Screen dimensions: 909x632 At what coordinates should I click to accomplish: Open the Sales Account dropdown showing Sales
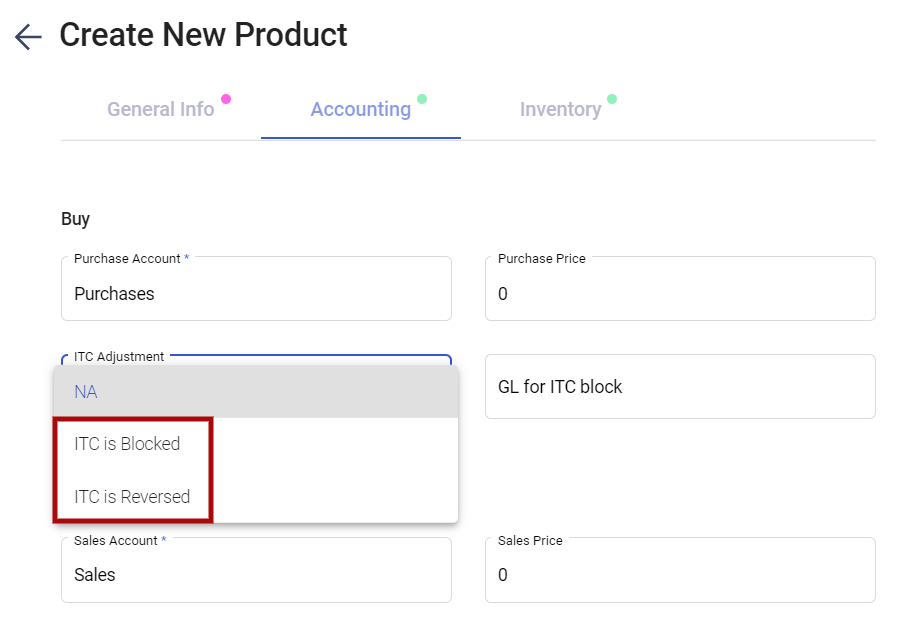pos(256,570)
